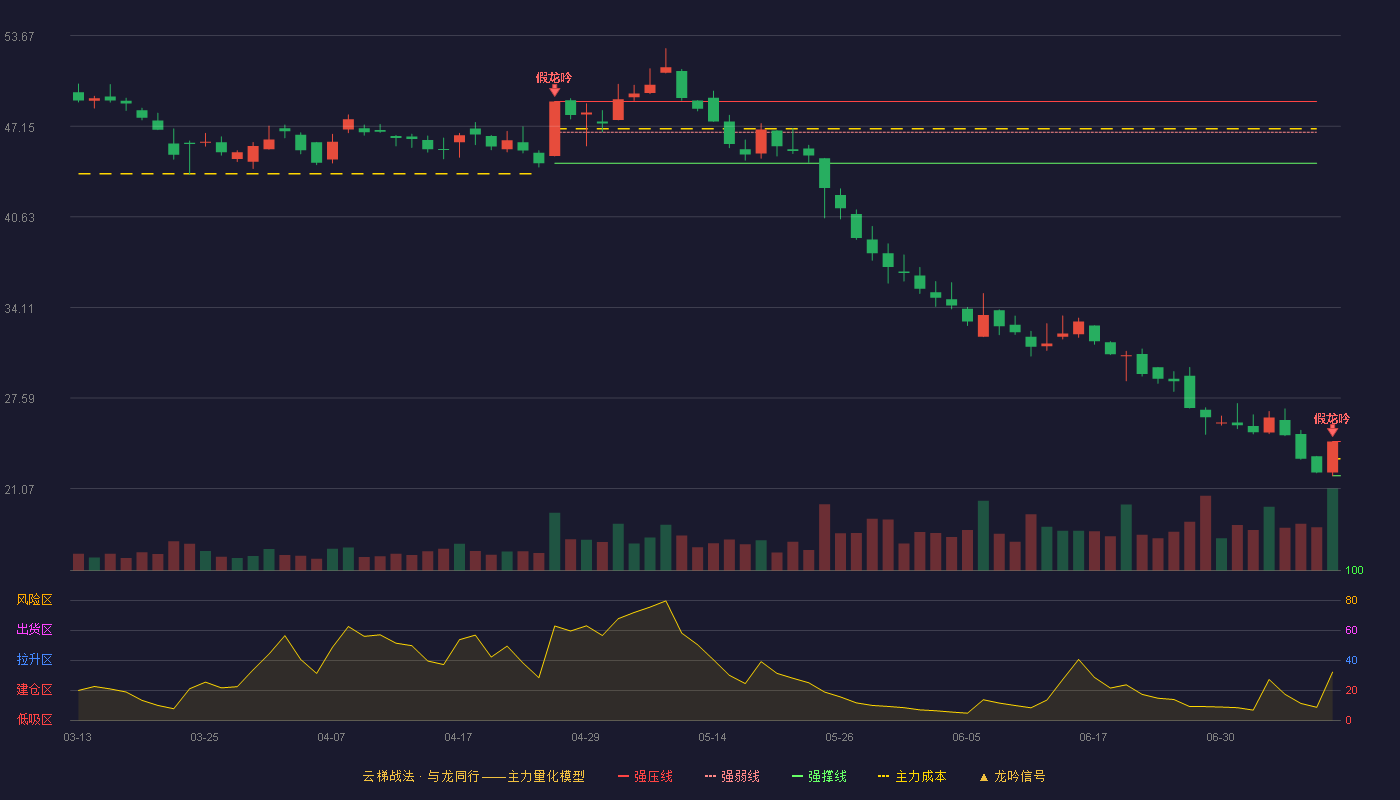Click the 04-07 date label

coord(331,737)
